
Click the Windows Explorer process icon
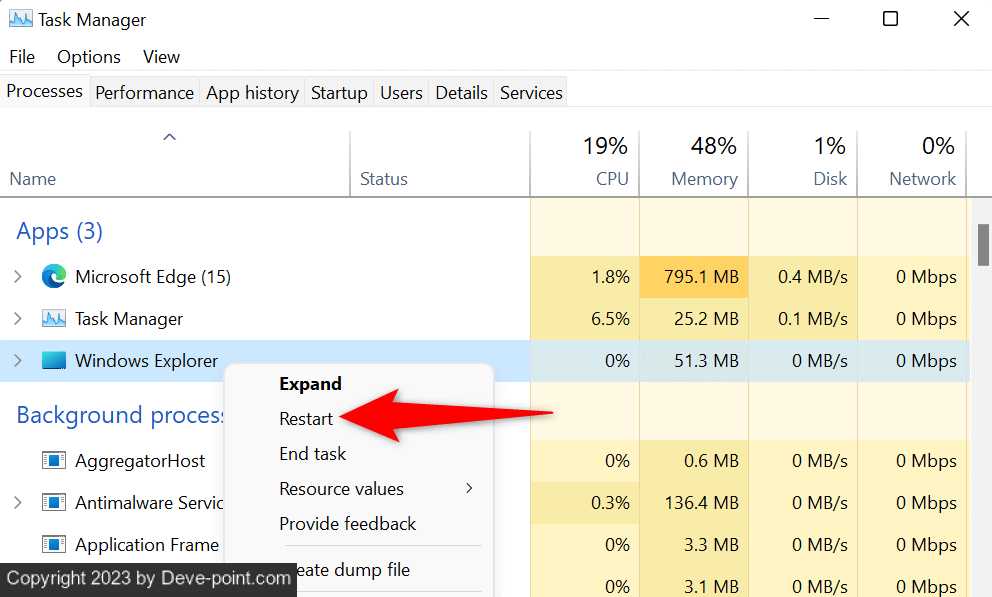click(x=53, y=361)
